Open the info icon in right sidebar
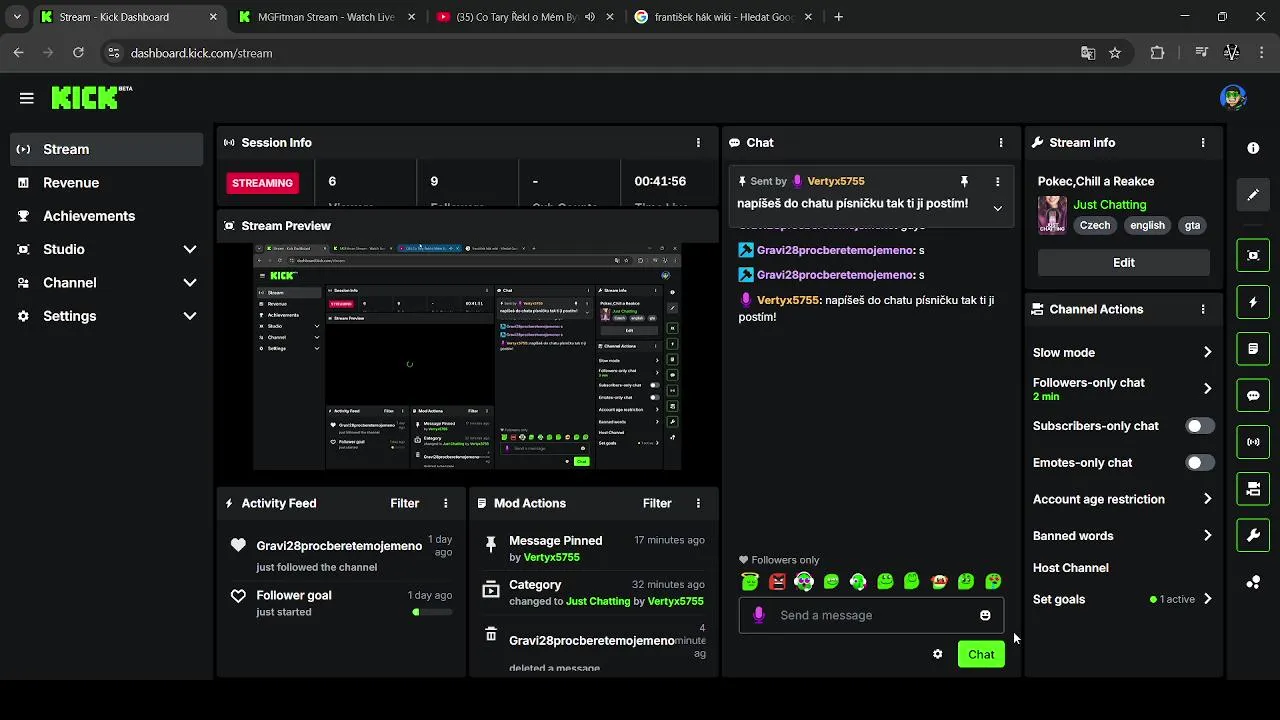This screenshot has height=720, width=1280. pos(1253,148)
